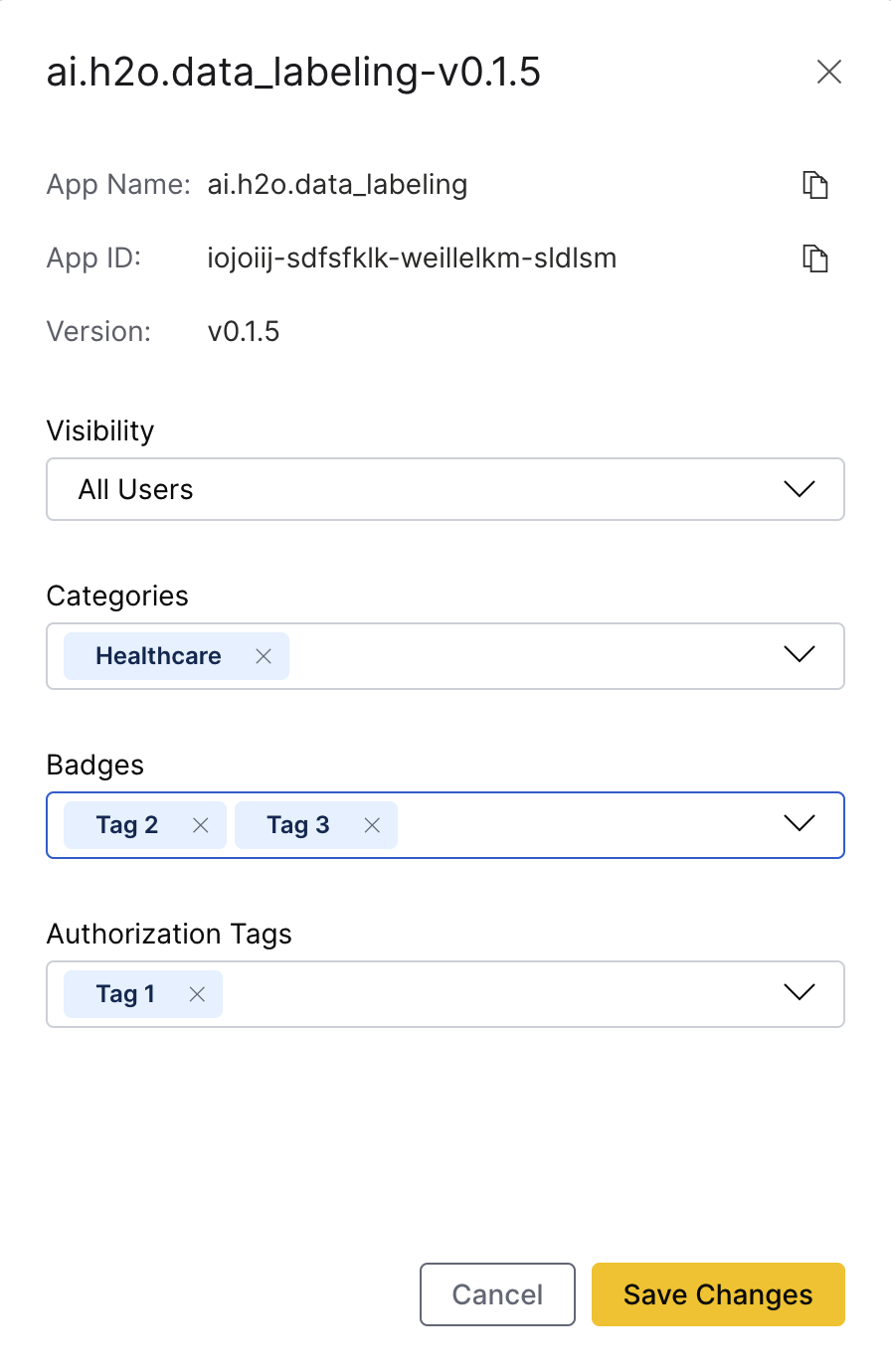Copy the App ID to clipboard
891x1372 pixels.
coord(815,258)
